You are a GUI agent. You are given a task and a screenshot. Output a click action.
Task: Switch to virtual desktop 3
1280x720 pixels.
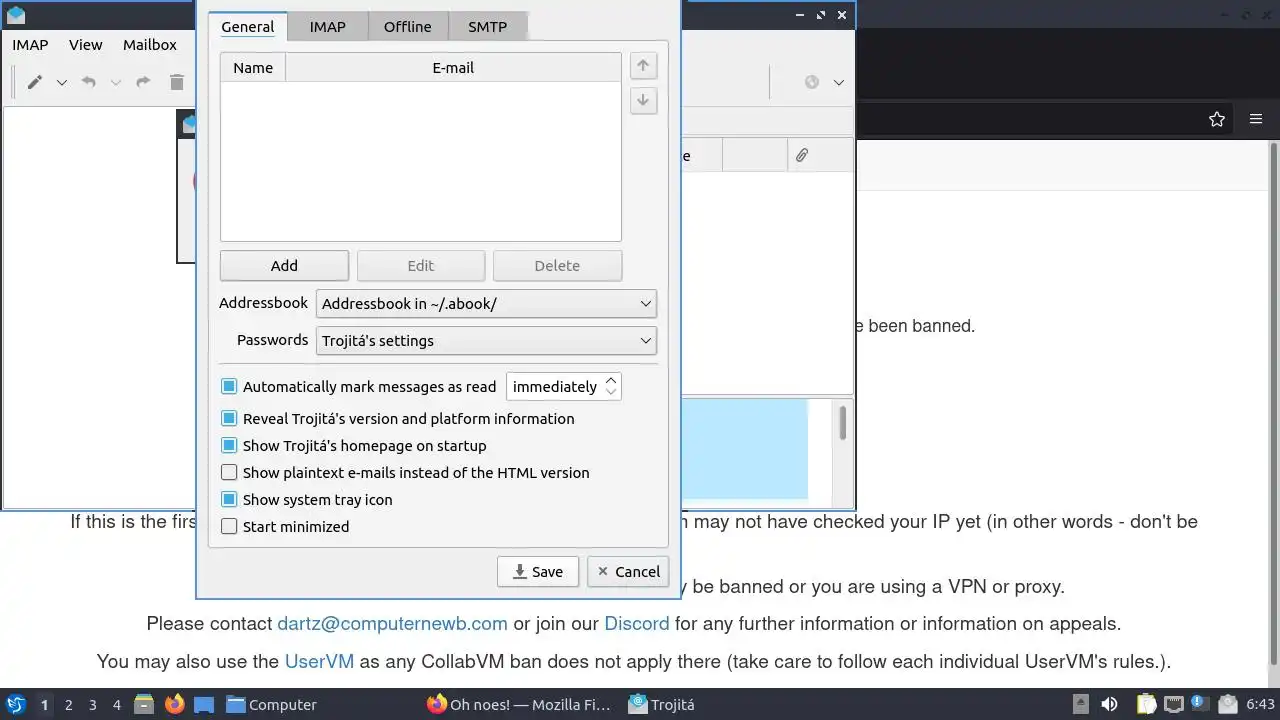(92, 705)
